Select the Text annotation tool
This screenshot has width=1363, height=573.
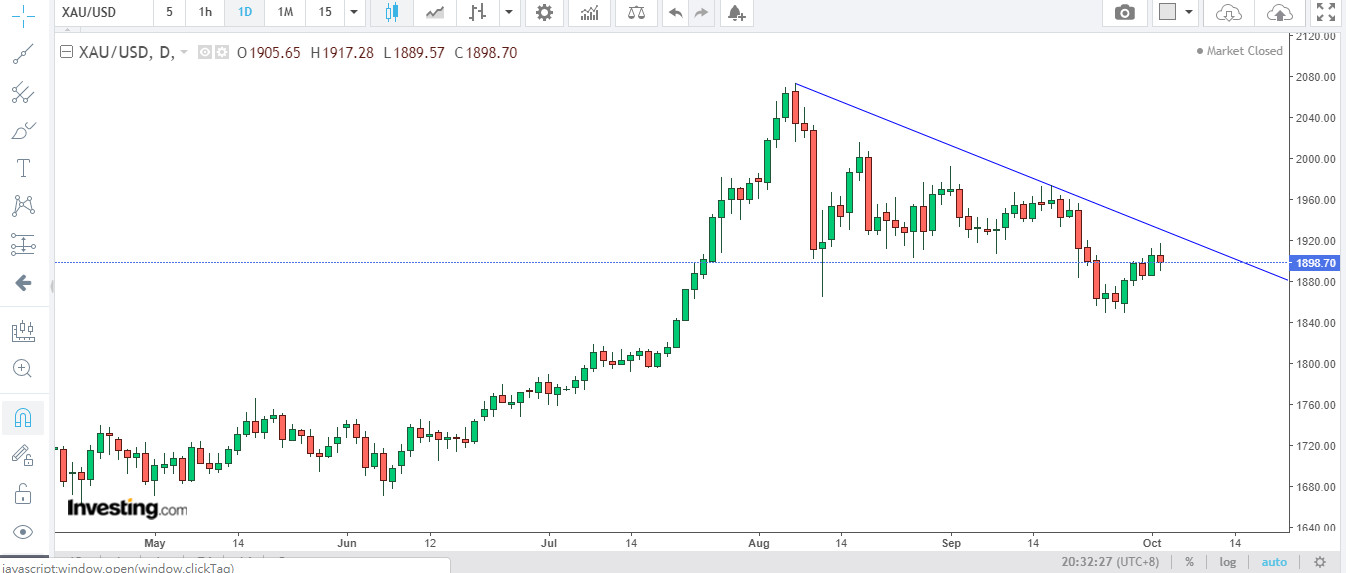(22, 168)
